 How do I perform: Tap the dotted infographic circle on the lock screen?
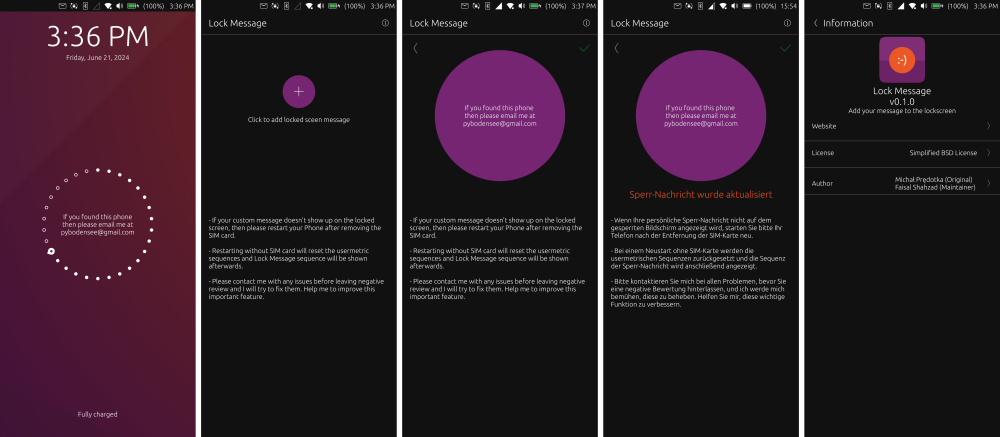coord(98,224)
